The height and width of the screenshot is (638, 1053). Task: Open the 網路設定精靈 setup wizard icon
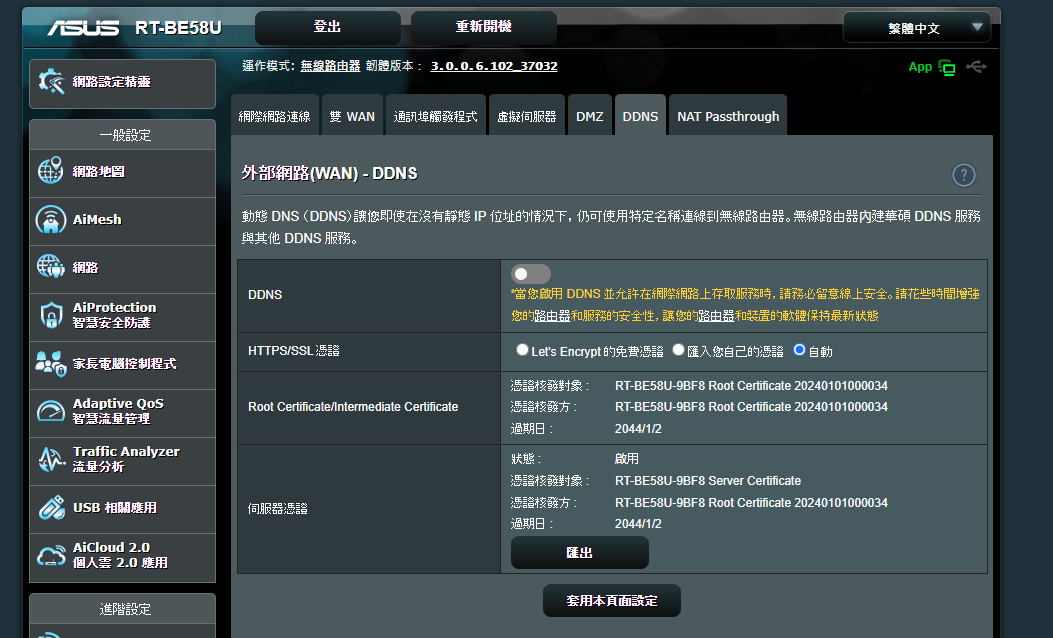51,82
